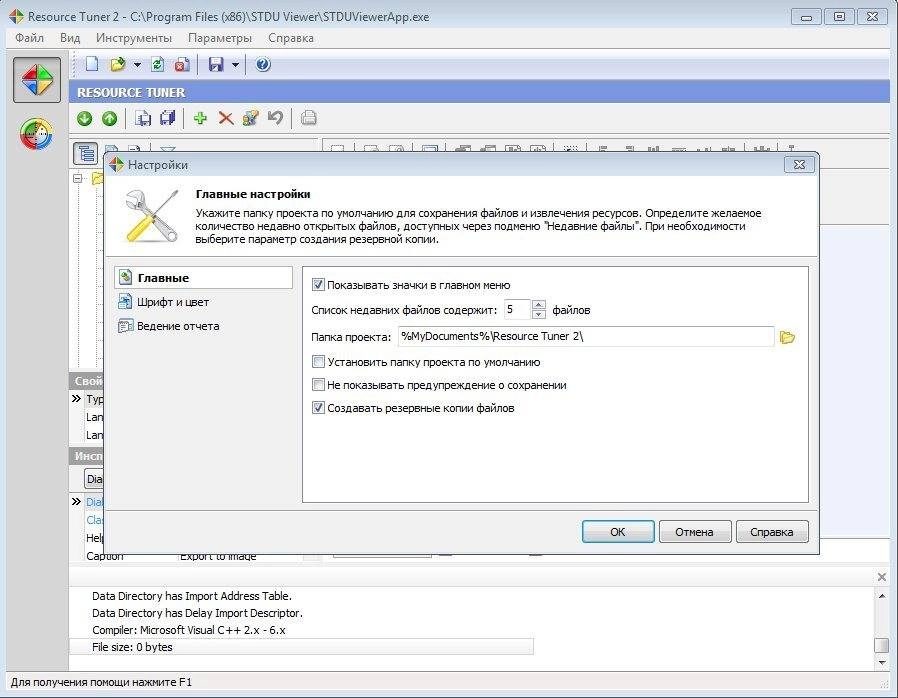Click the tree view mode icon
Image resolution: width=898 pixels, height=698 pixels.
coord(85,153)
